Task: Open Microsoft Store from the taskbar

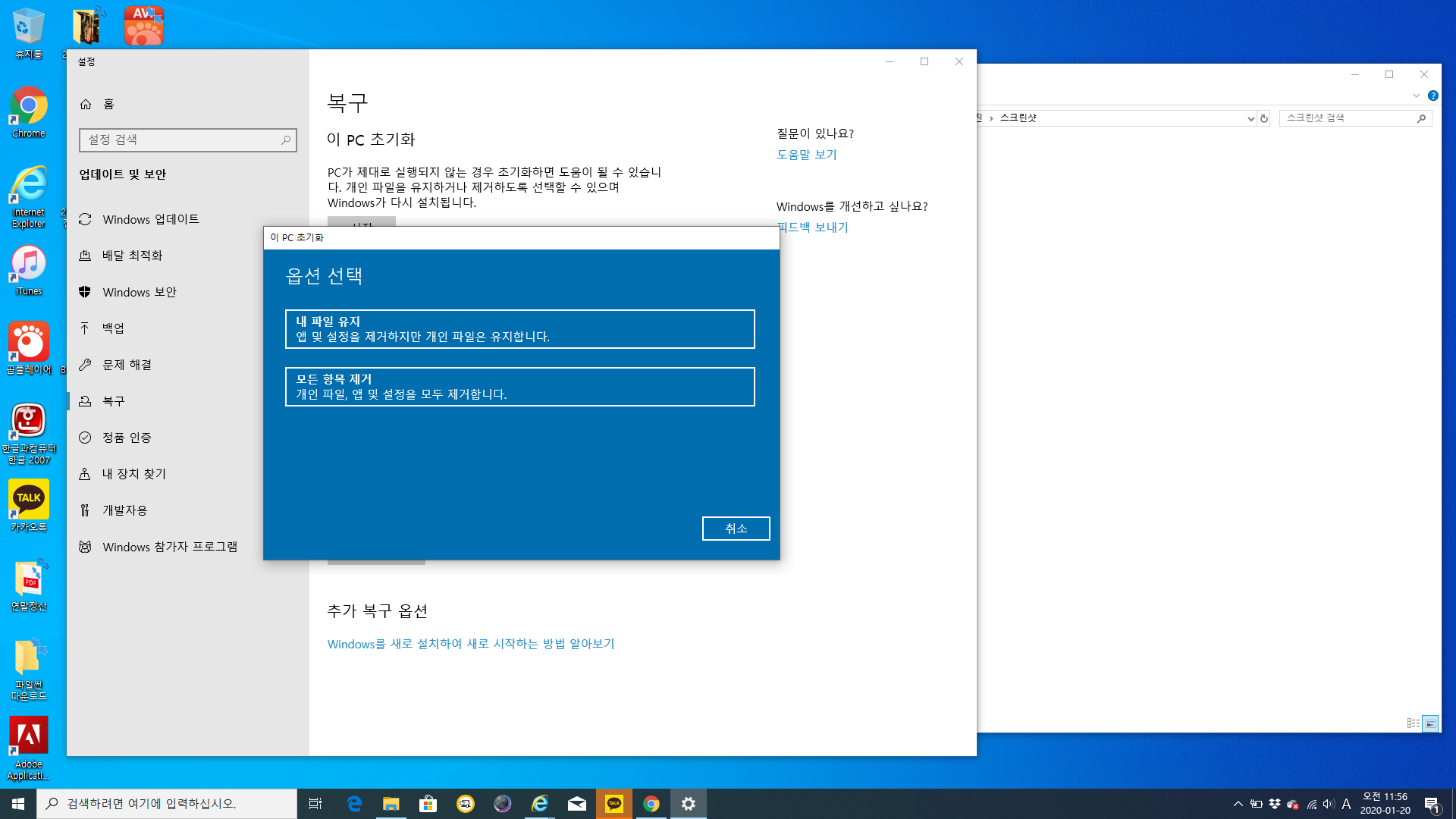Action: (x=428, y=803)
